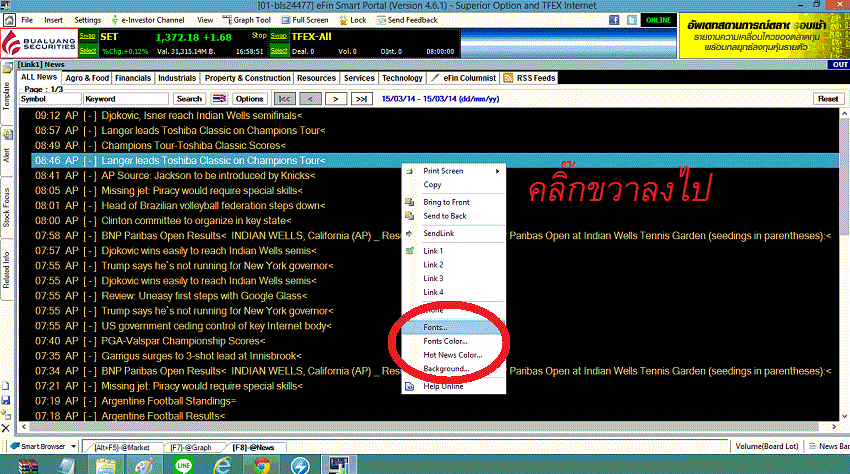Image resolution: width=850 pixels, height=474 pixels.
Task: Switch to [F7]-@Graph bottom tab
Action: pos(191,447)
